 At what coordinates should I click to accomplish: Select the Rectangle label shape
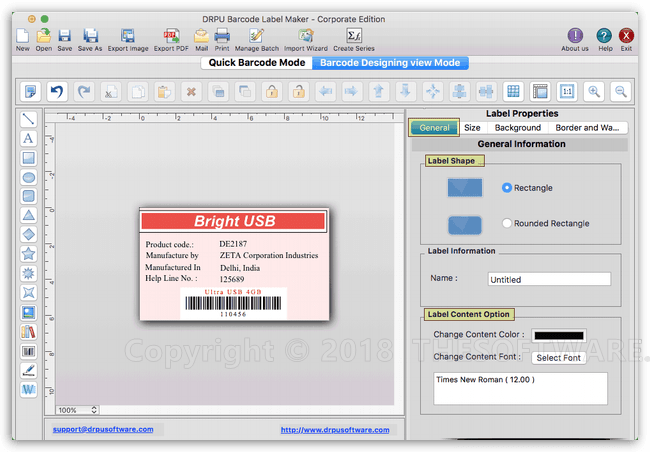pyautogui.click(x=507, y=188)
